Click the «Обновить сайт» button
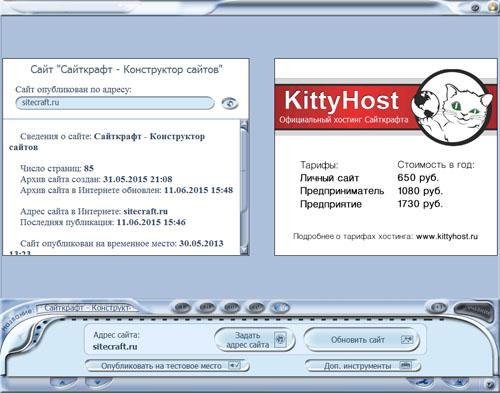500x393 pixels. (x=362, y=340)
